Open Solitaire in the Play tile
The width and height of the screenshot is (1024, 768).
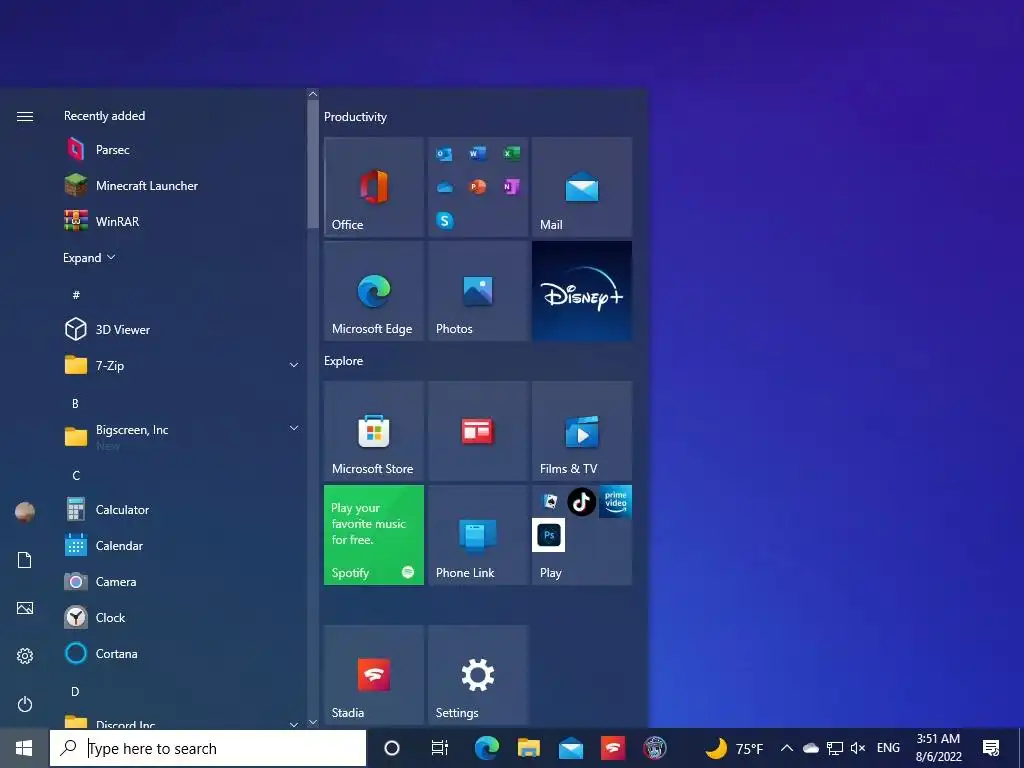(549, 502)
